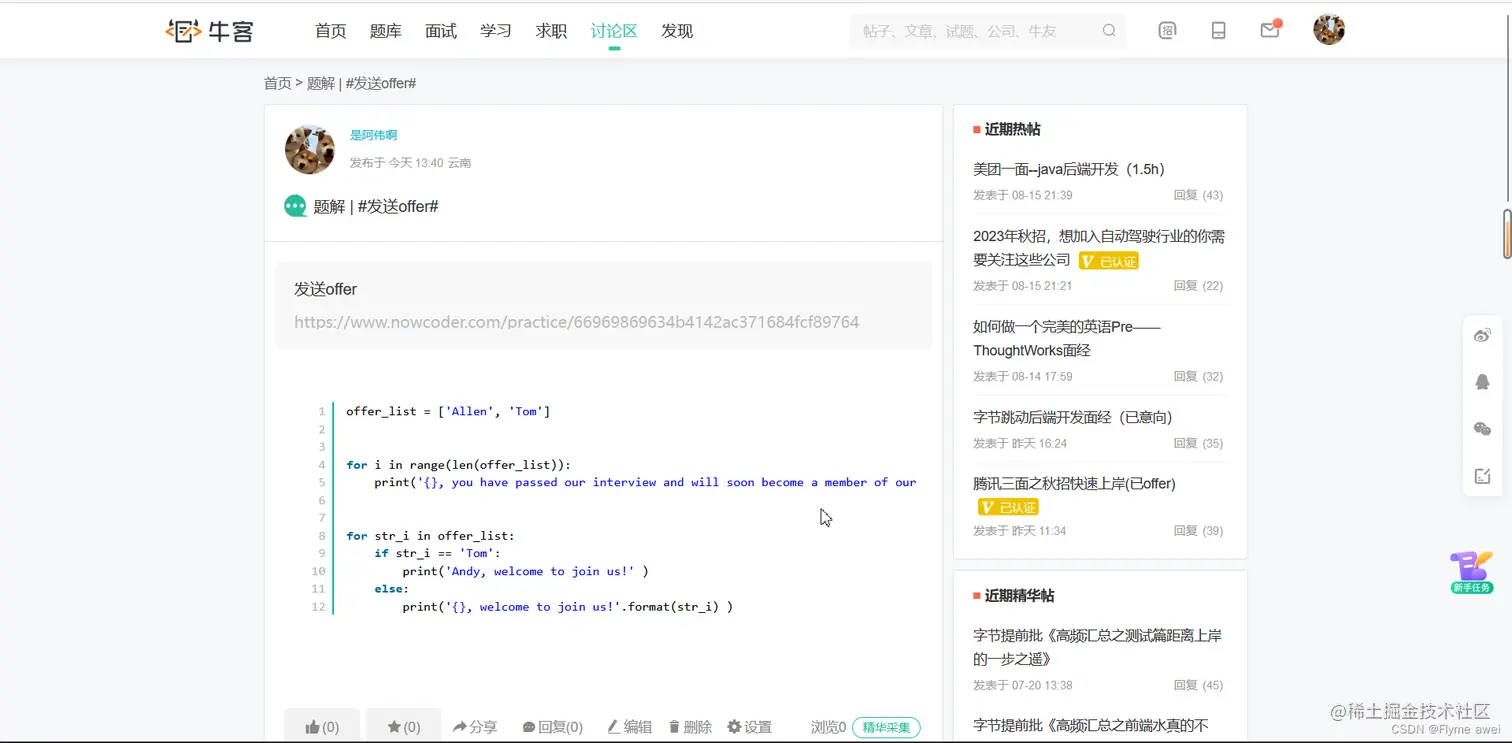
Task: Click the mobile app icon next to recruitment
Action: point(1218,30)
